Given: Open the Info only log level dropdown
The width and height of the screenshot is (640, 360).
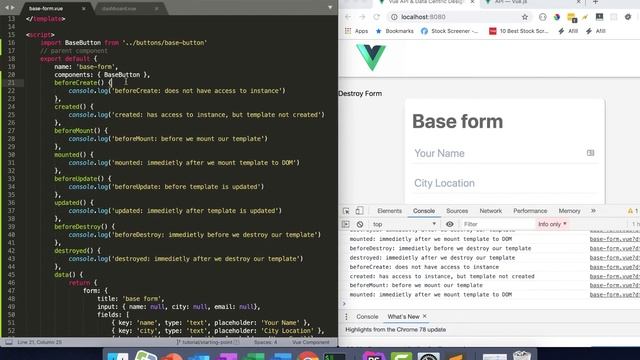Looking at the screenshot, I should (x=552, y=224).
